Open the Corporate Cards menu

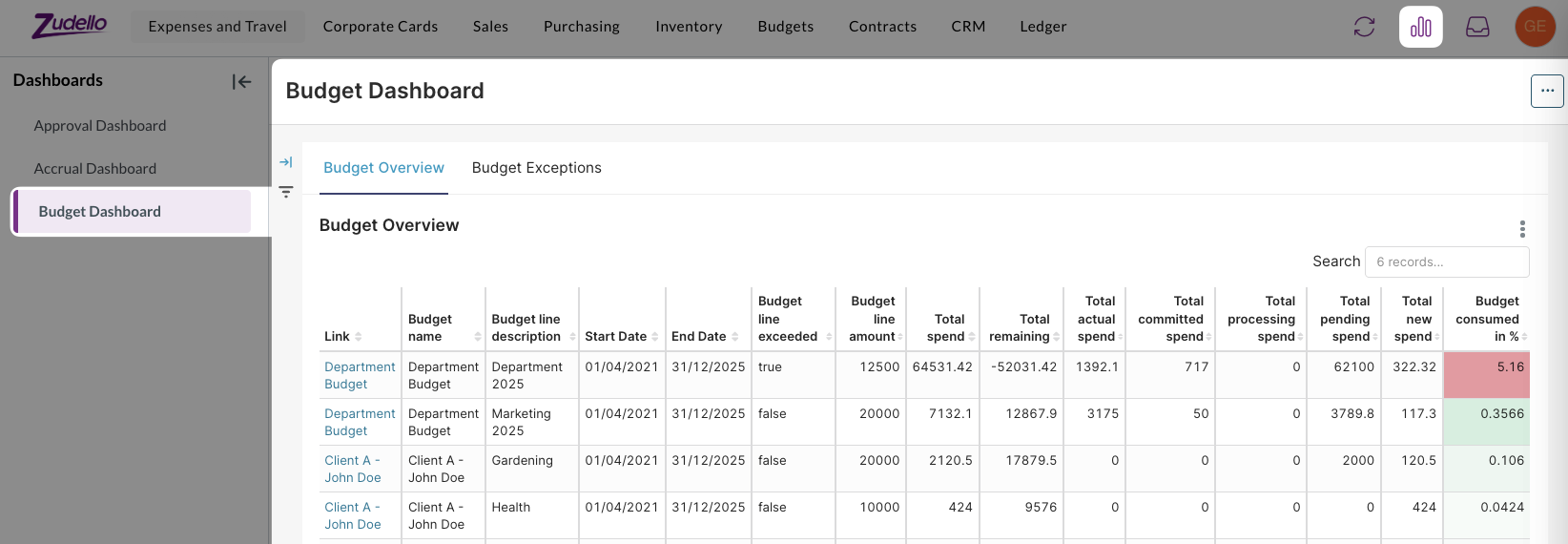tap(380, 27)
